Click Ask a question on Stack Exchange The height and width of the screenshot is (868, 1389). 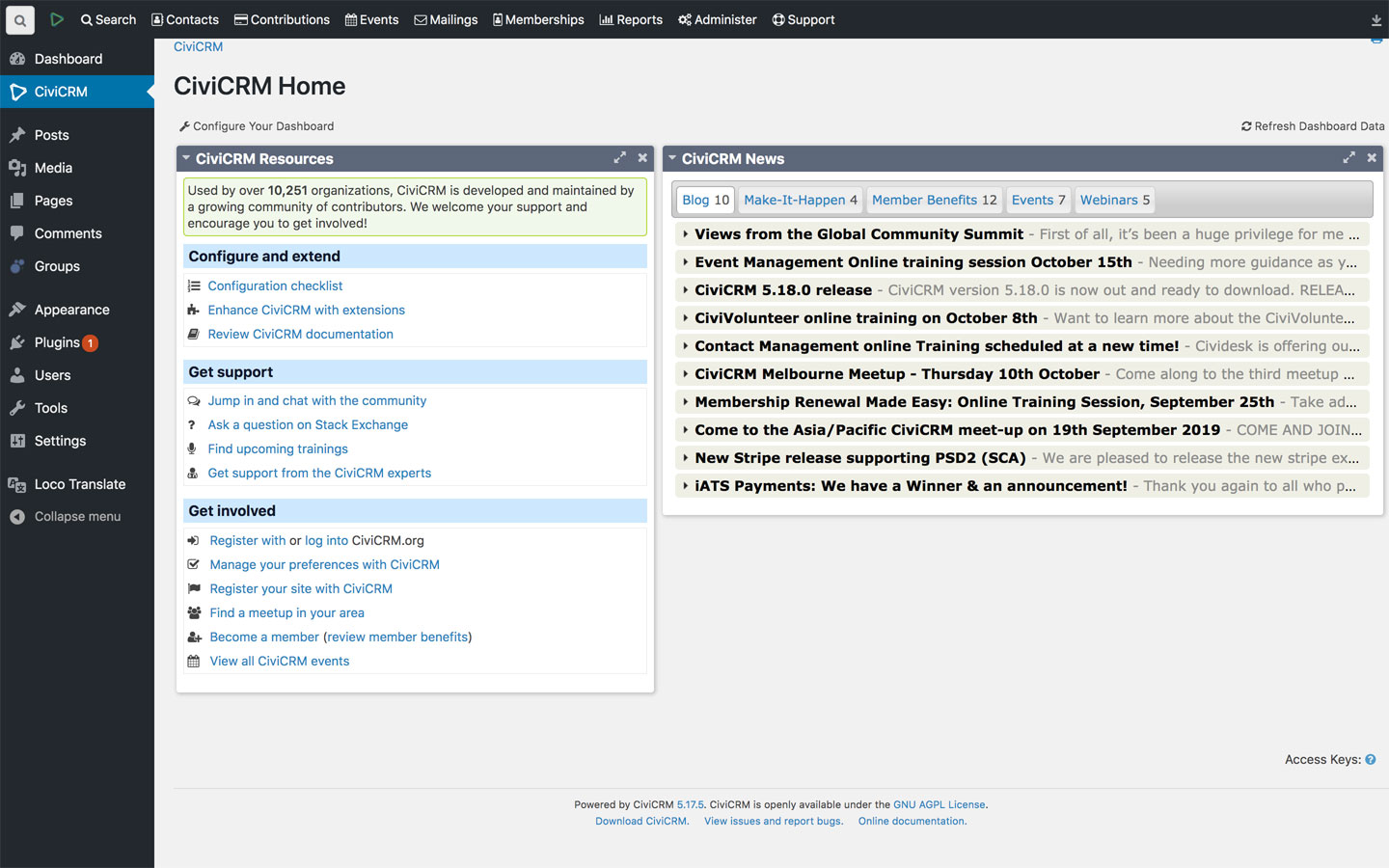pyautogui.click(x=308, y=425)
